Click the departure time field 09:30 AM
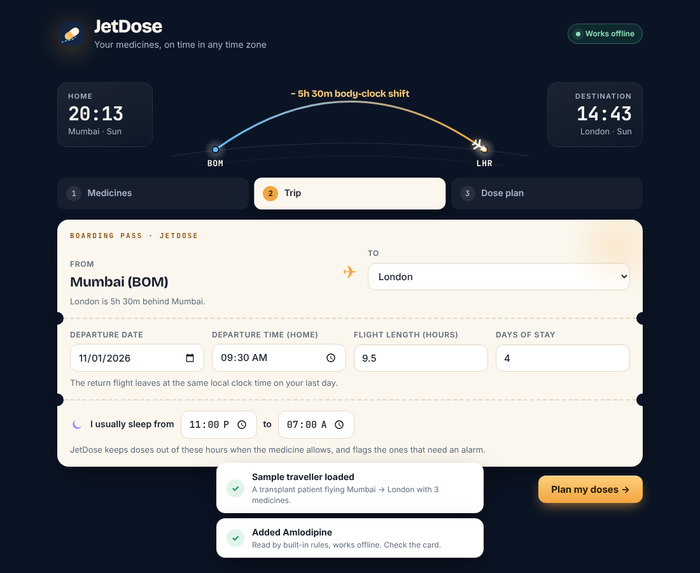This screenshot has height=573, width=700. (x=279, y=358)
